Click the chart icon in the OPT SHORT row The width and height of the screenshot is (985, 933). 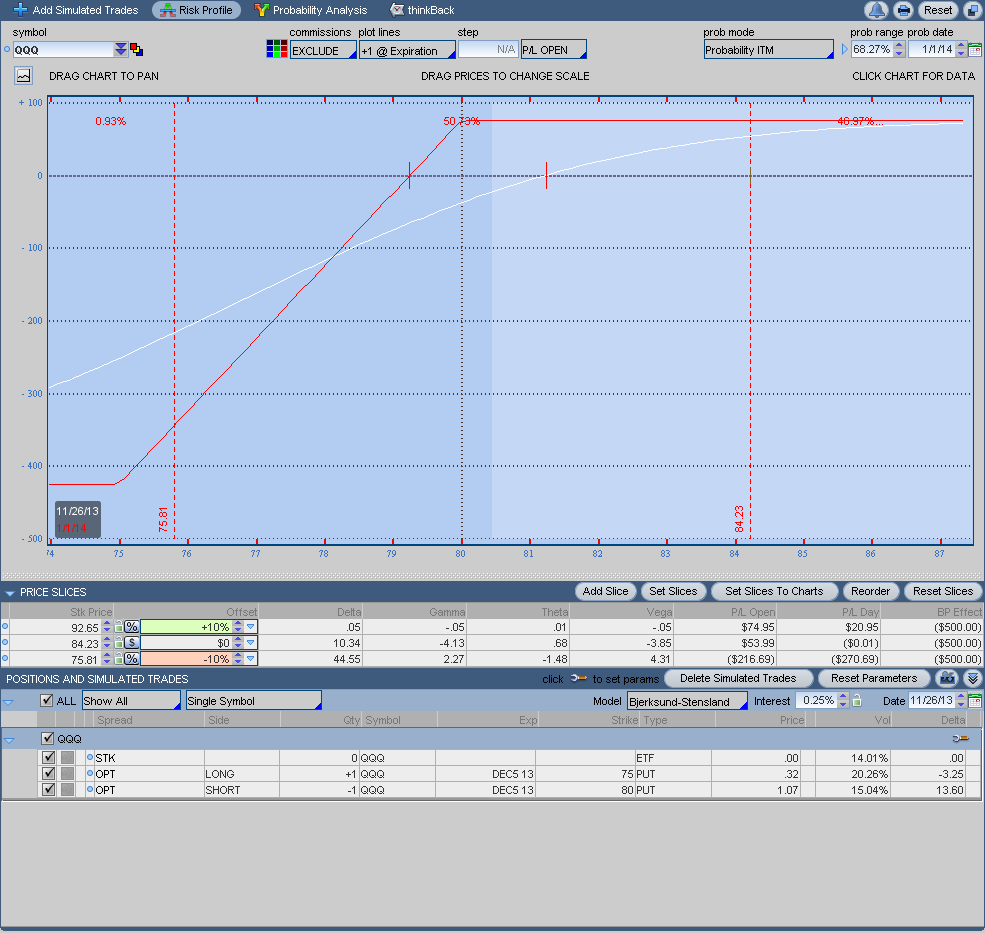point(67,789)
